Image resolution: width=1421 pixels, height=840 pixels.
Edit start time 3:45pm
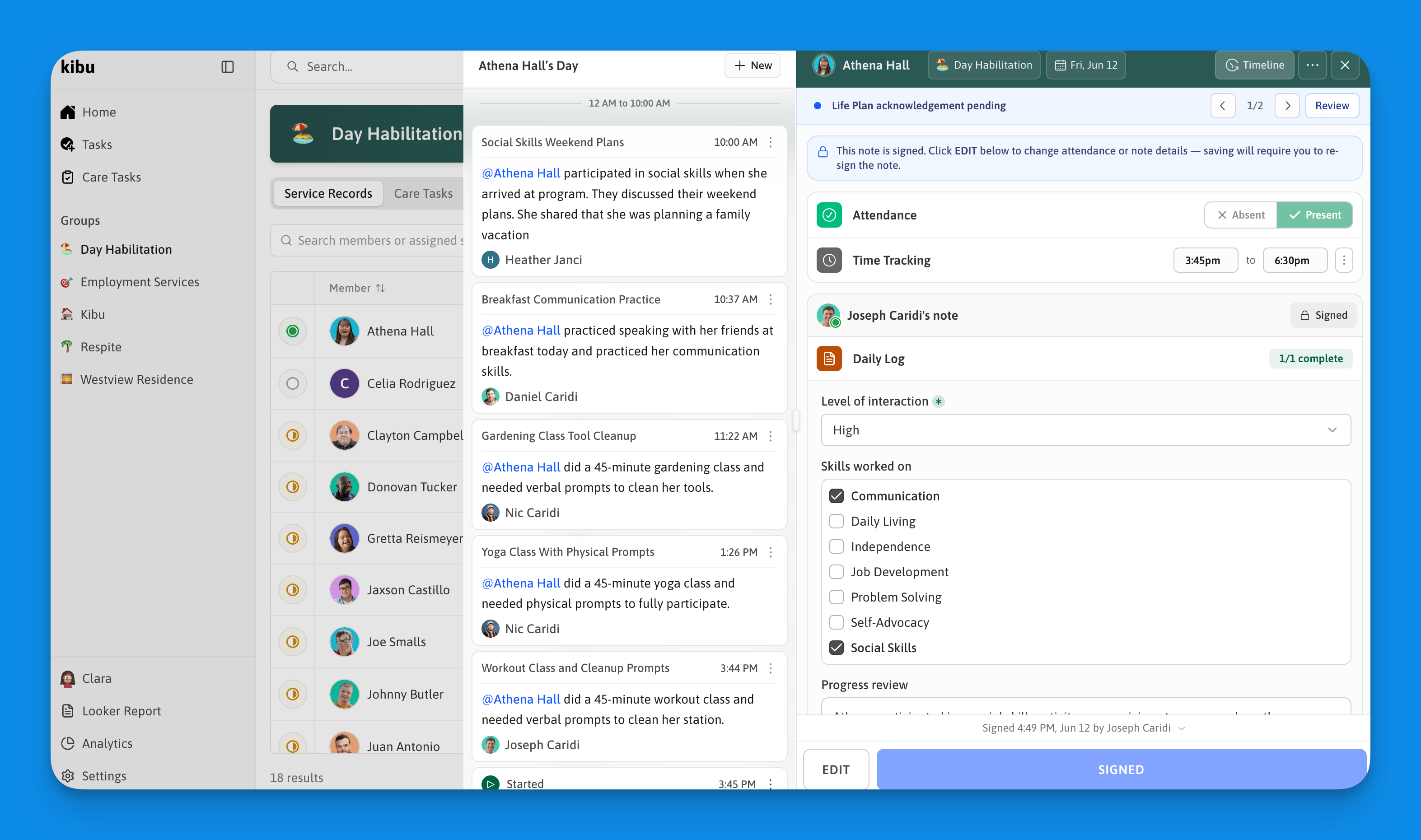(x=1205, y=261)
